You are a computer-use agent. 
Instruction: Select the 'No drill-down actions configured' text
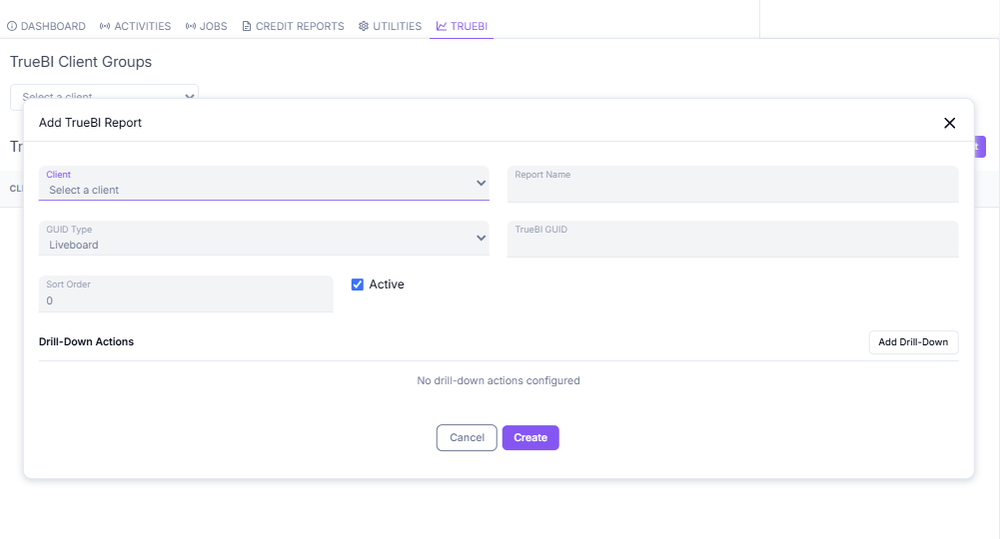[499, 381]
